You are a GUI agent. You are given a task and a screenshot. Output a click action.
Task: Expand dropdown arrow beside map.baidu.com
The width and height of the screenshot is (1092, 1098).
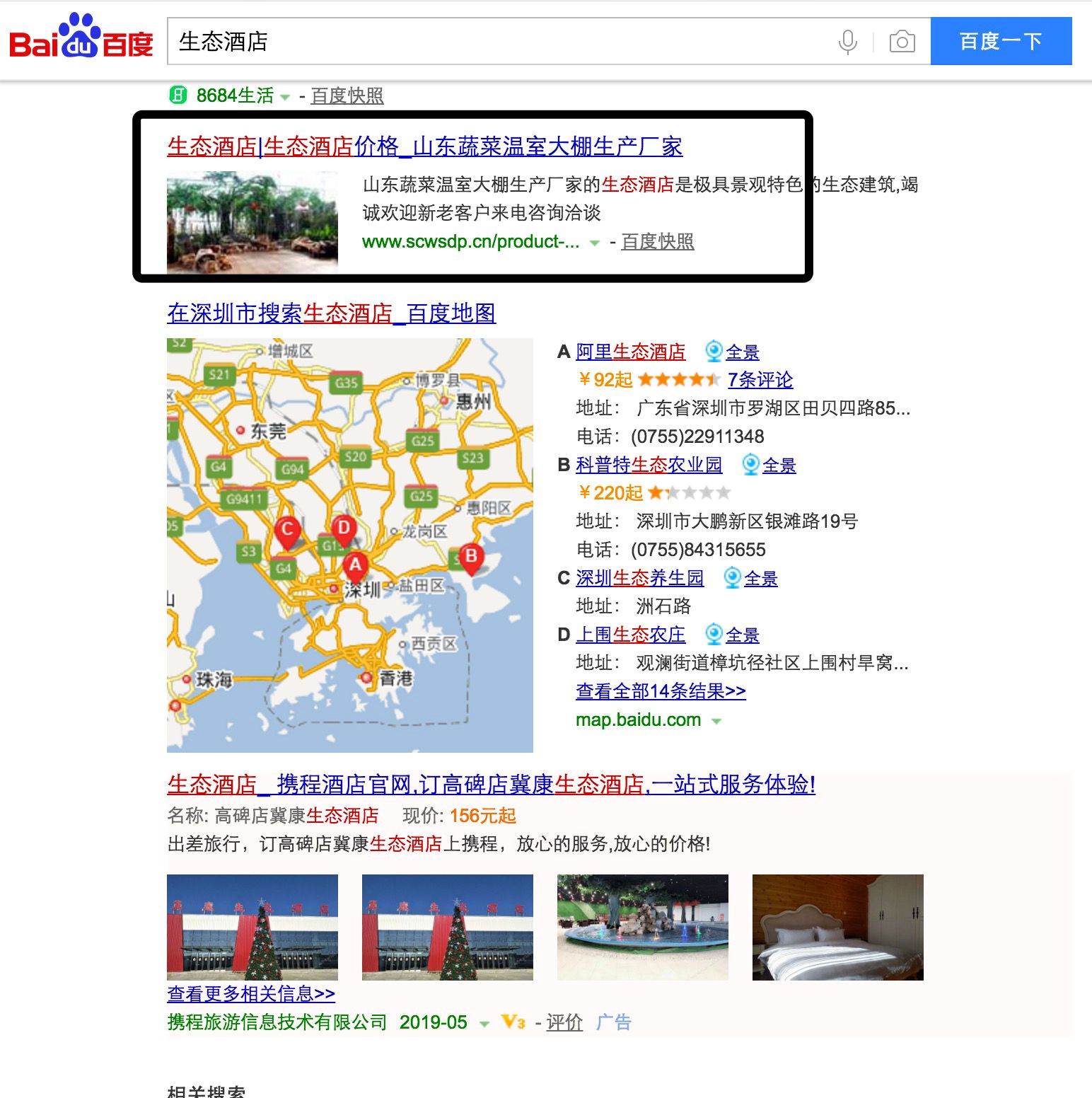coord(716,720)
